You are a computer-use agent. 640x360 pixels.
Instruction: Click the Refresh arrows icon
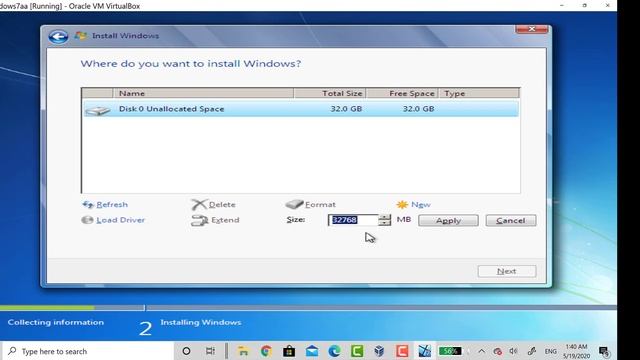pyautogui.click(x=88, y=204)
